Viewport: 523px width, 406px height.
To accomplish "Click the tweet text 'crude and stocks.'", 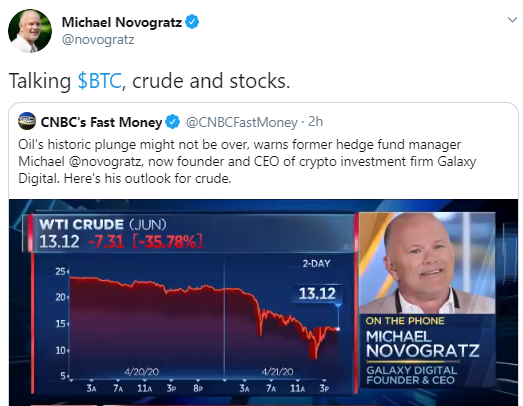I will pyautogui.click(x=211, y=81).
